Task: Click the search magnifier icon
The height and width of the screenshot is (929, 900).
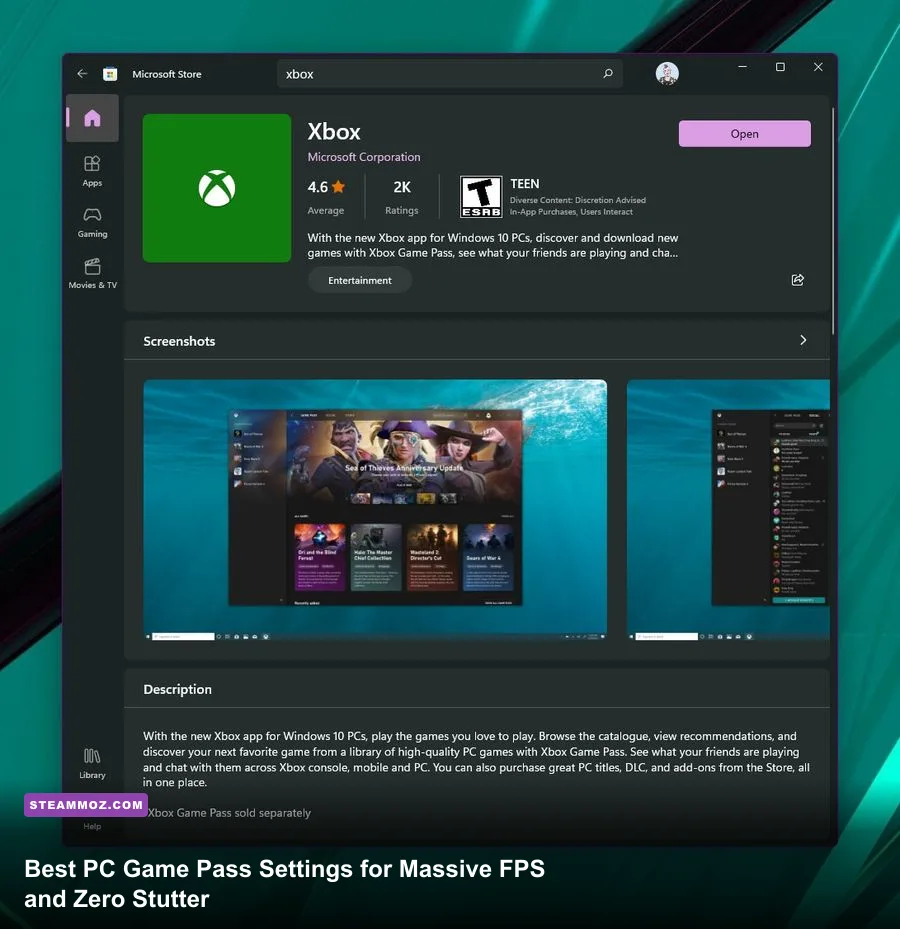Action: pos(608,73)
